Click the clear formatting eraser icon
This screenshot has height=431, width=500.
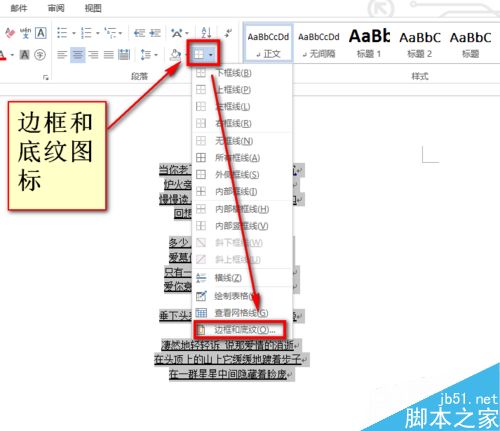[x=10, y=33]
